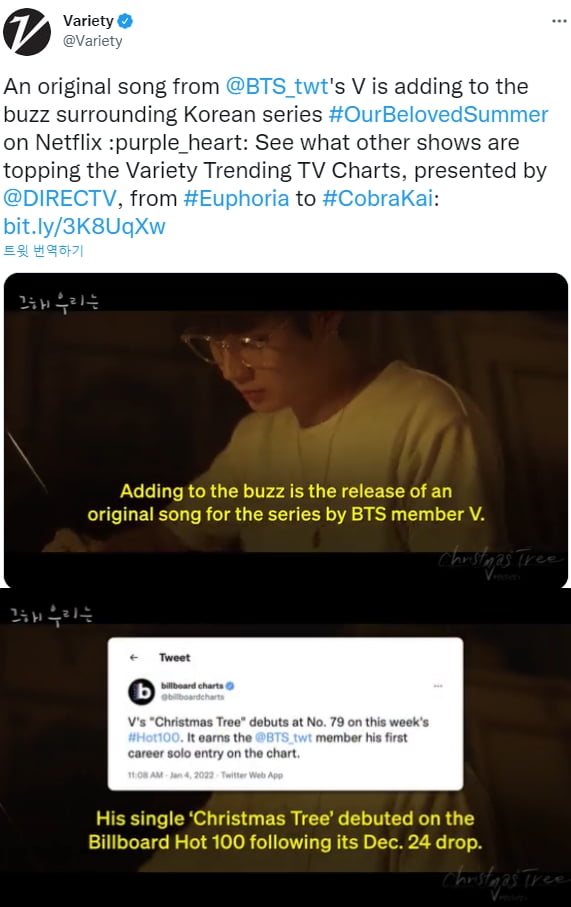Click the Christmas Tree watermark in first video

tap(500, 561)
